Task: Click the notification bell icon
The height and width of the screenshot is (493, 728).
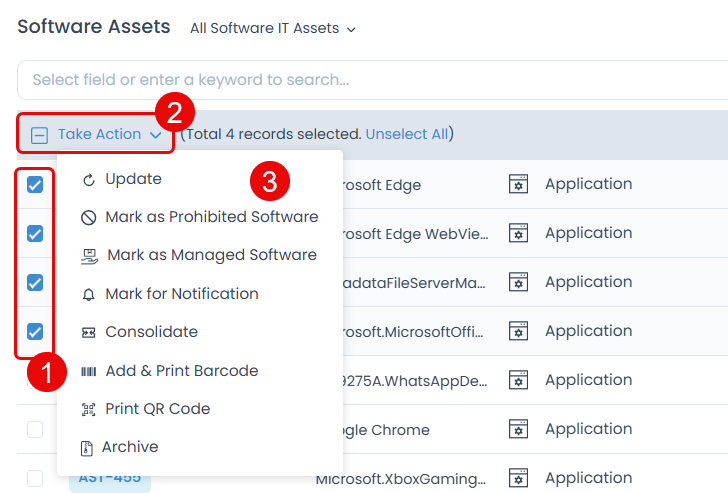Action: [88, 294]
